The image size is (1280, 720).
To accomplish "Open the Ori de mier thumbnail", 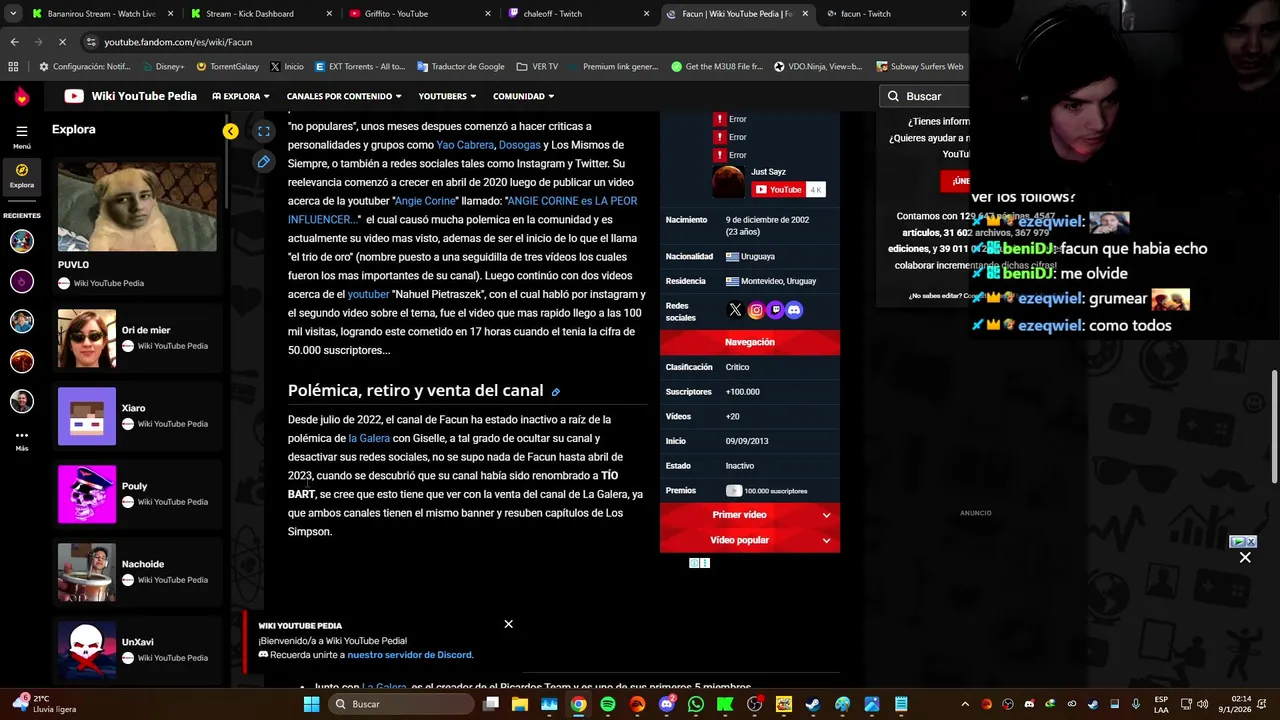I will [x=87, y=338].
